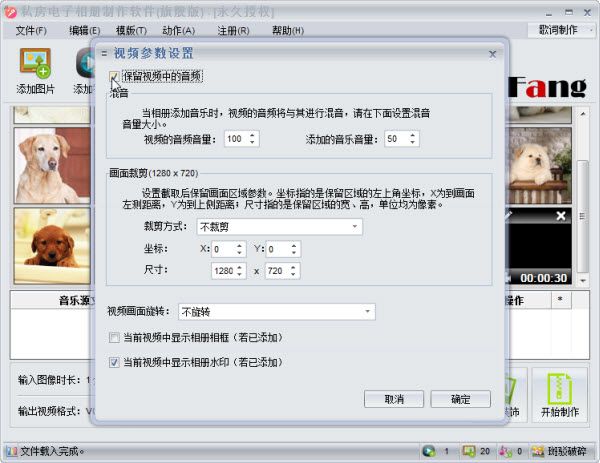Decrease the crop height 720 spinner
The height and width of the screenshot is (463, 600).
[293, 274]
